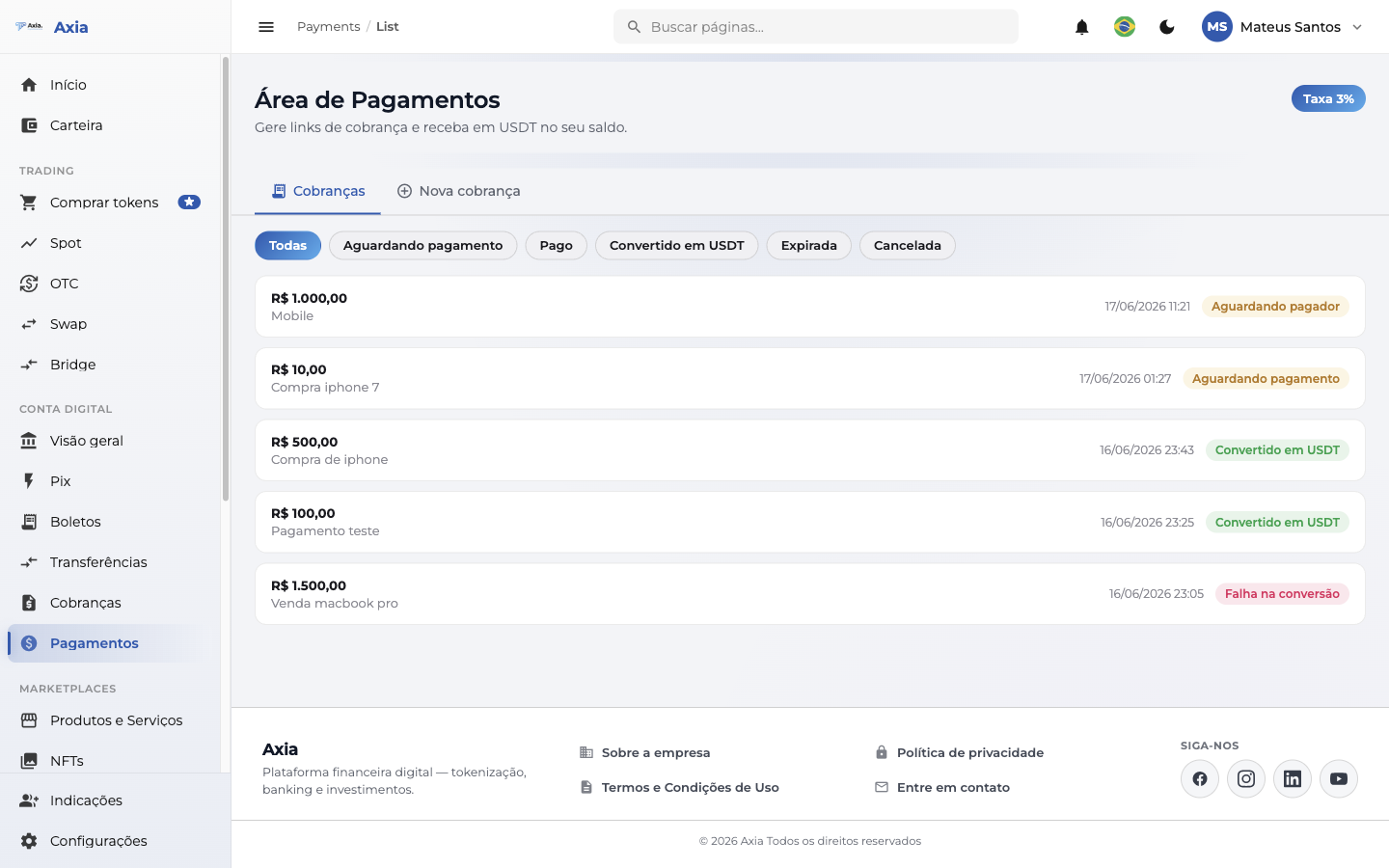Switch to the Cobranças tab
Screen dimensions: 1389x868
point(317,191)
